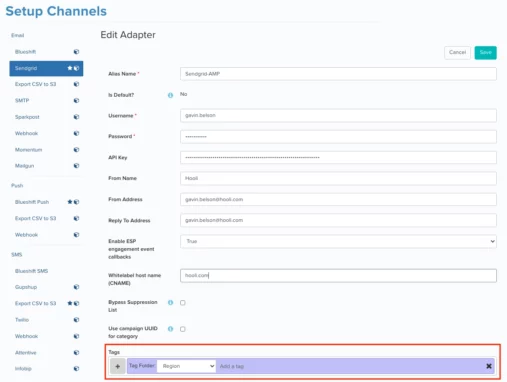Screen dimensions: 507x382
Task: Click the info icon next to Bypass Suppression List
Action: [x=170, y=303]
